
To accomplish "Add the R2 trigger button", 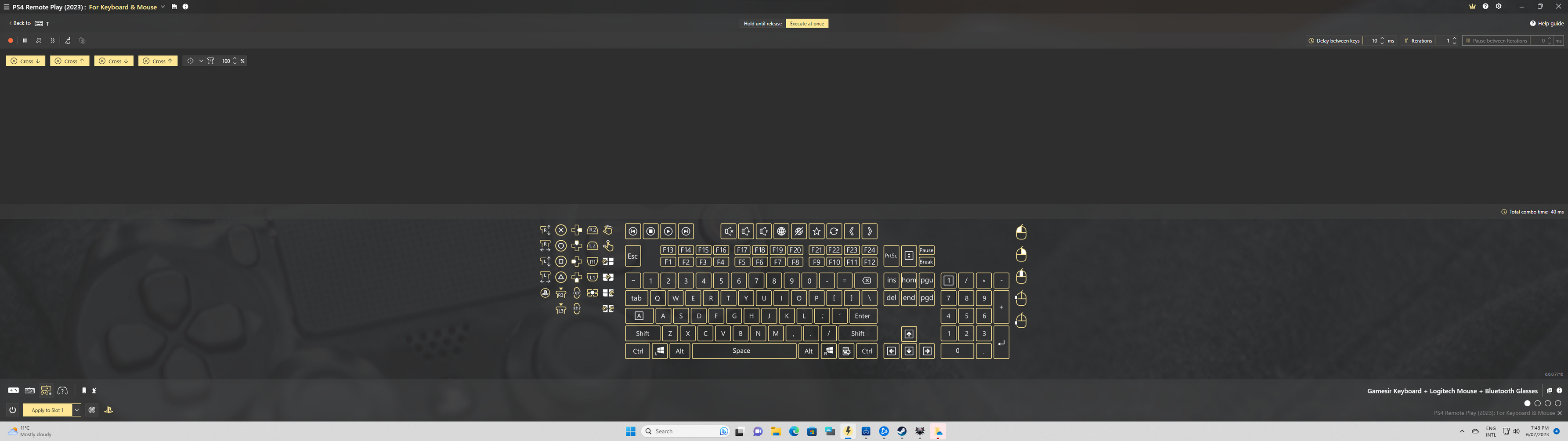I will [592, 230].
